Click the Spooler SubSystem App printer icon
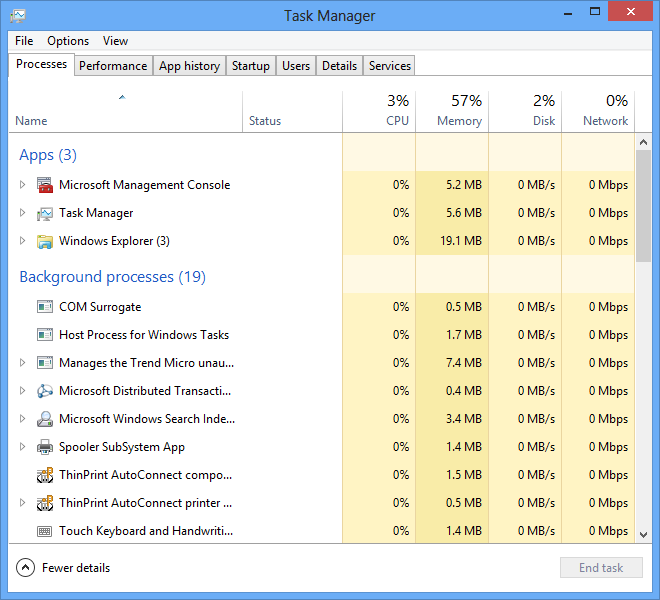 pos(44,447)
